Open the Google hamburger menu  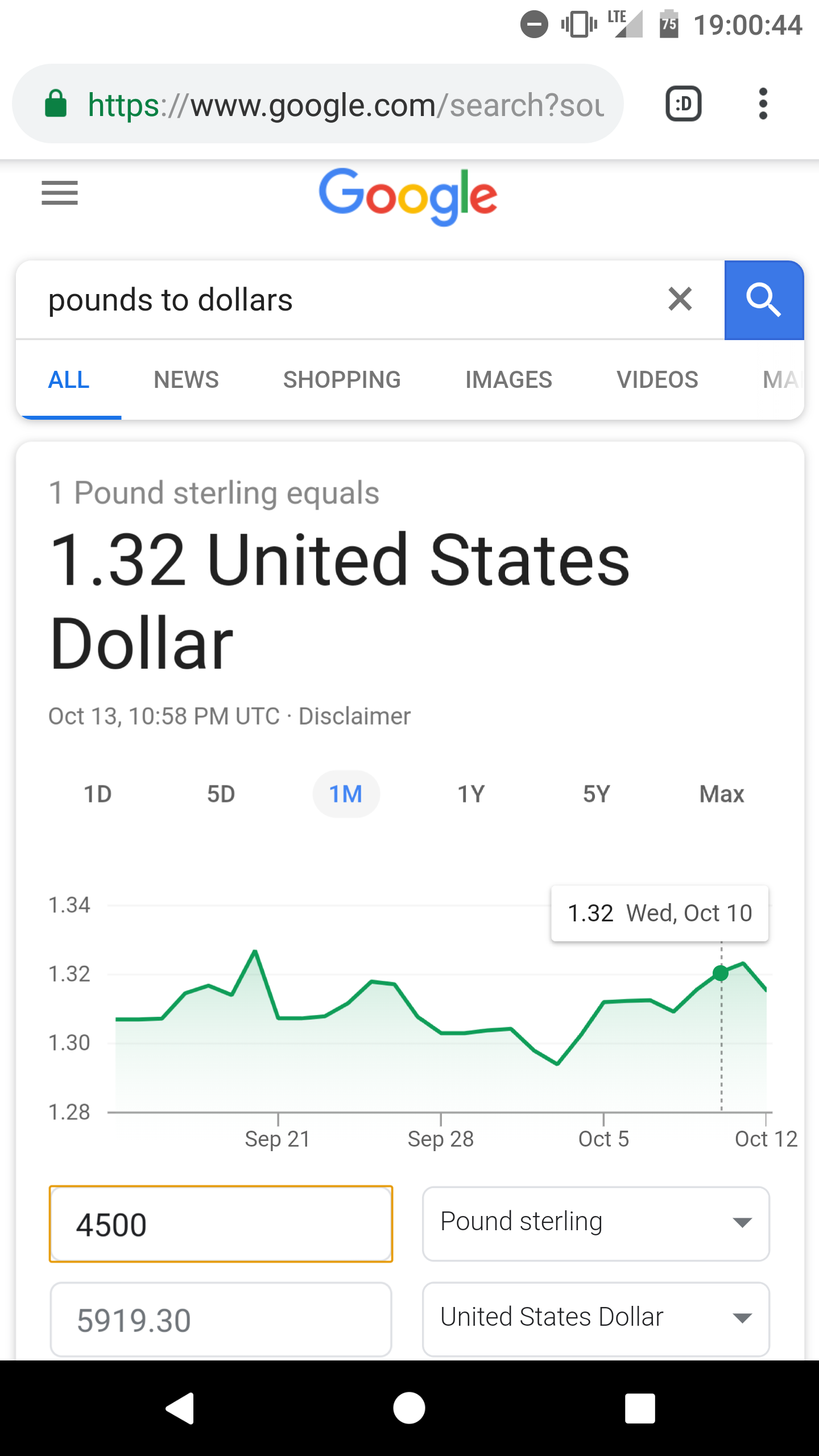click(60, 193)
